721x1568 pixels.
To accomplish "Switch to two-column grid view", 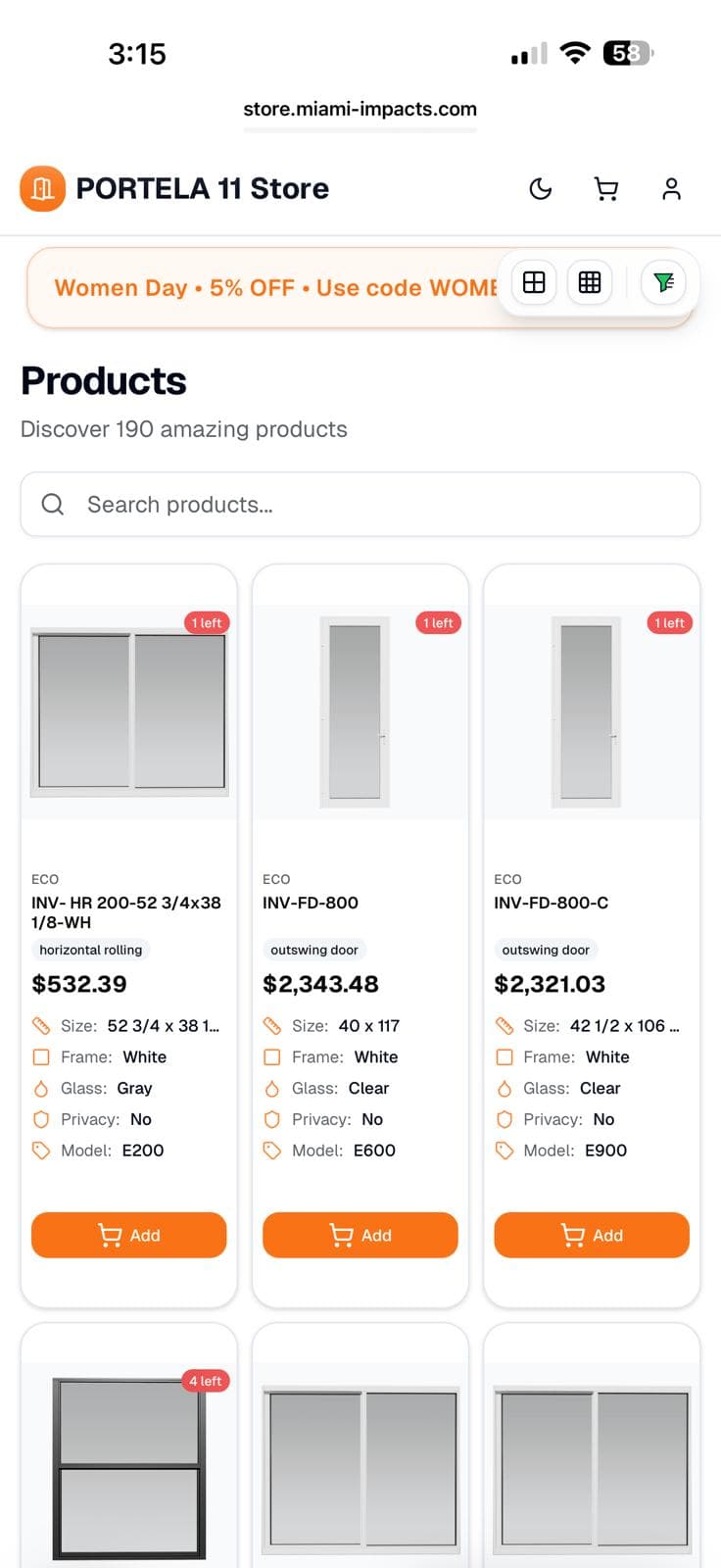I will tap(534, 282).
